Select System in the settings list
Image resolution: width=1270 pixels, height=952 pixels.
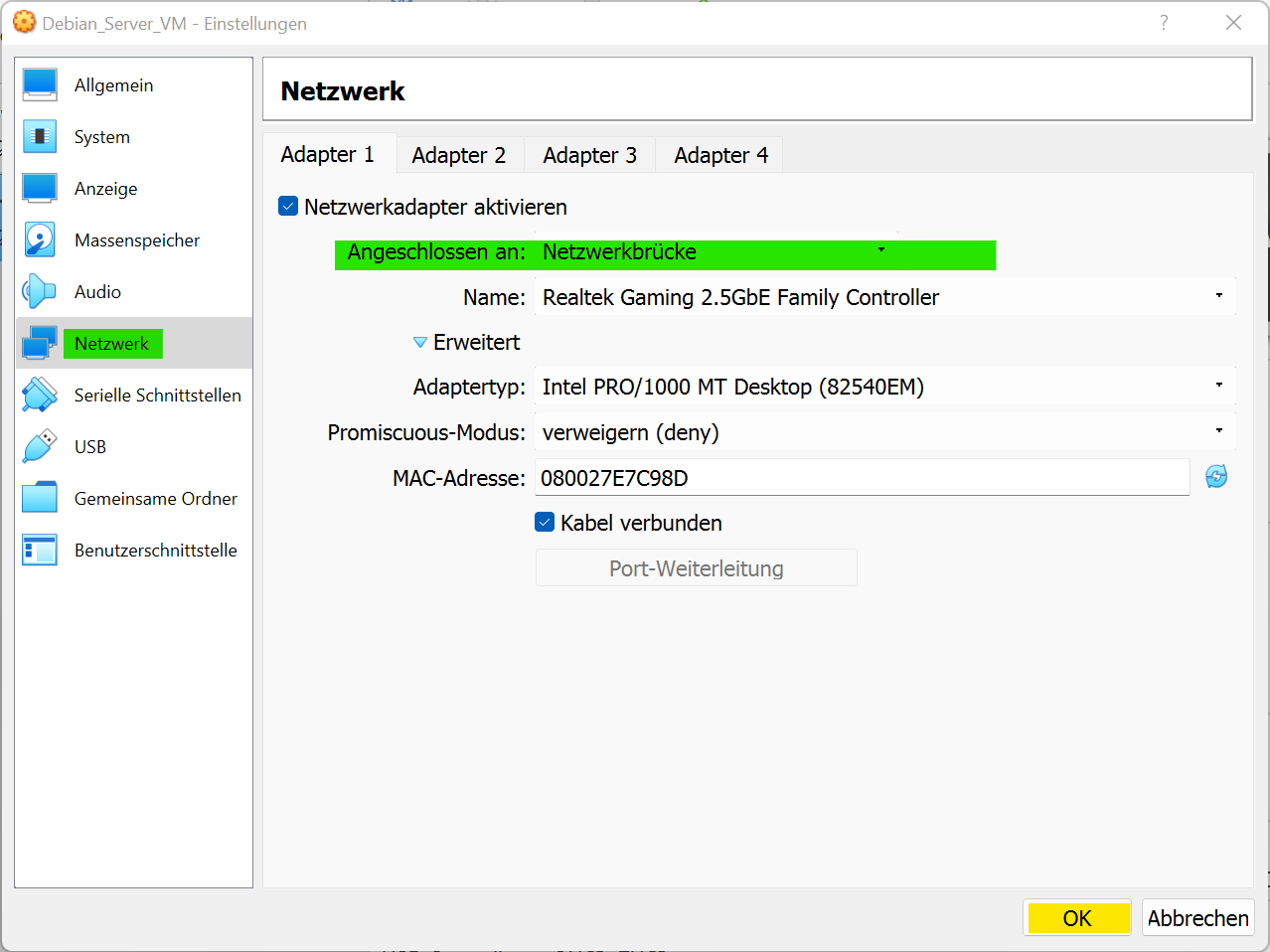pos(134,136)
